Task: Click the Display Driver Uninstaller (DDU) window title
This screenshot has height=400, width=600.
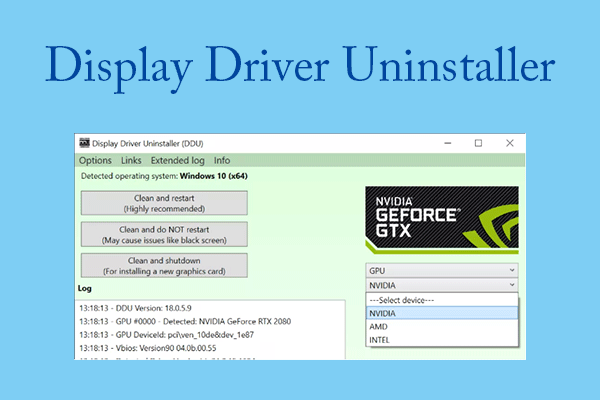Action: coord(148,144)
